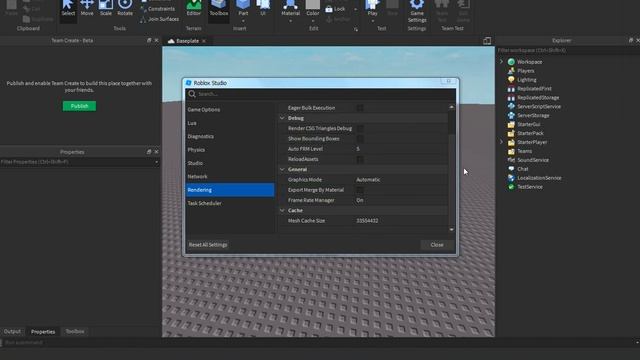
Task: Open the Material picker icon
Action: [x=290, y=5]
